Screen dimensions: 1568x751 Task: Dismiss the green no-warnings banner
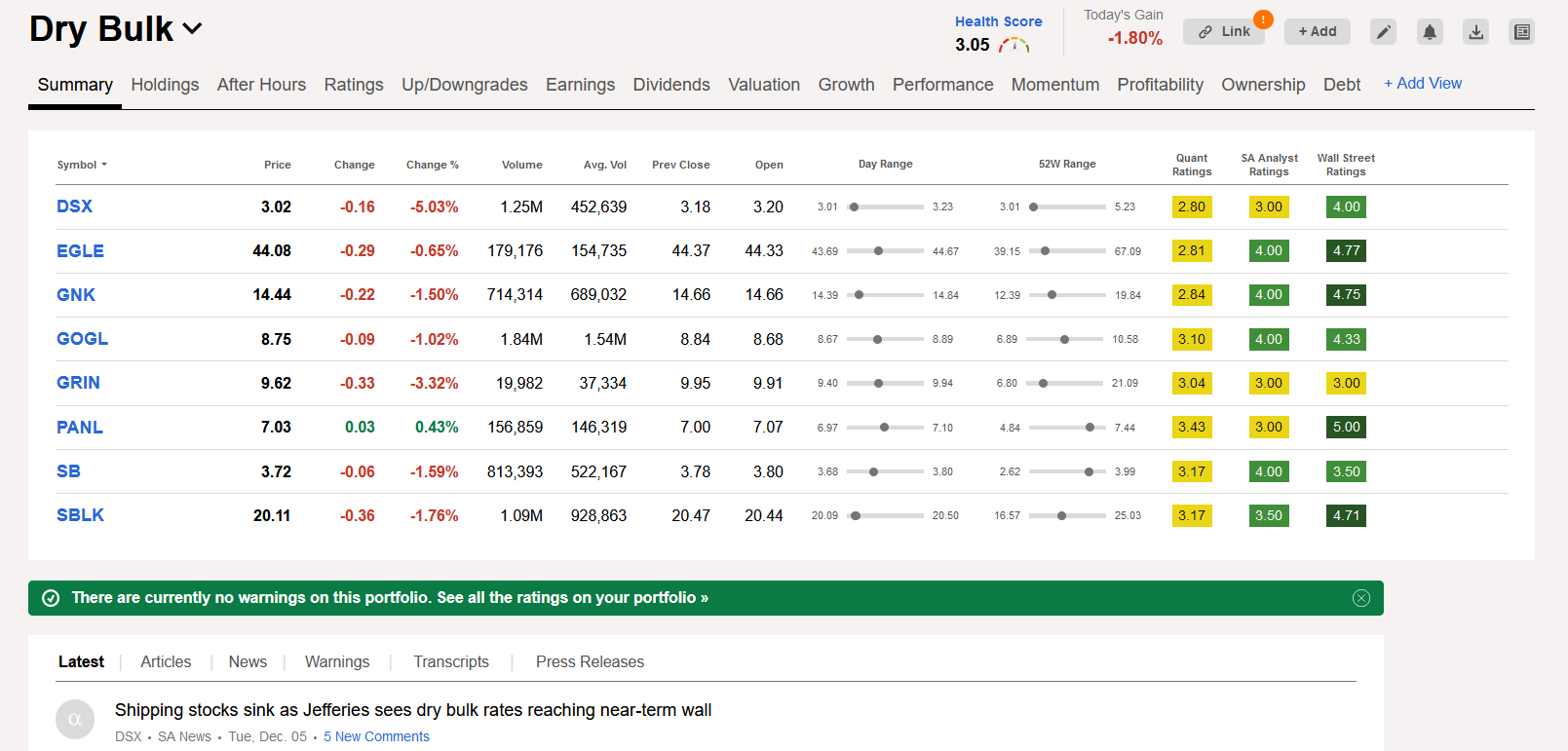pyautogui.click(x=1361, y=598)
